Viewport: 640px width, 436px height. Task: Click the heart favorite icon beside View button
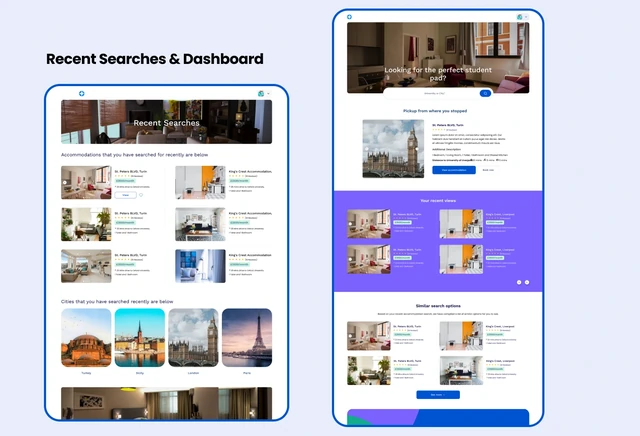[141, 195]
